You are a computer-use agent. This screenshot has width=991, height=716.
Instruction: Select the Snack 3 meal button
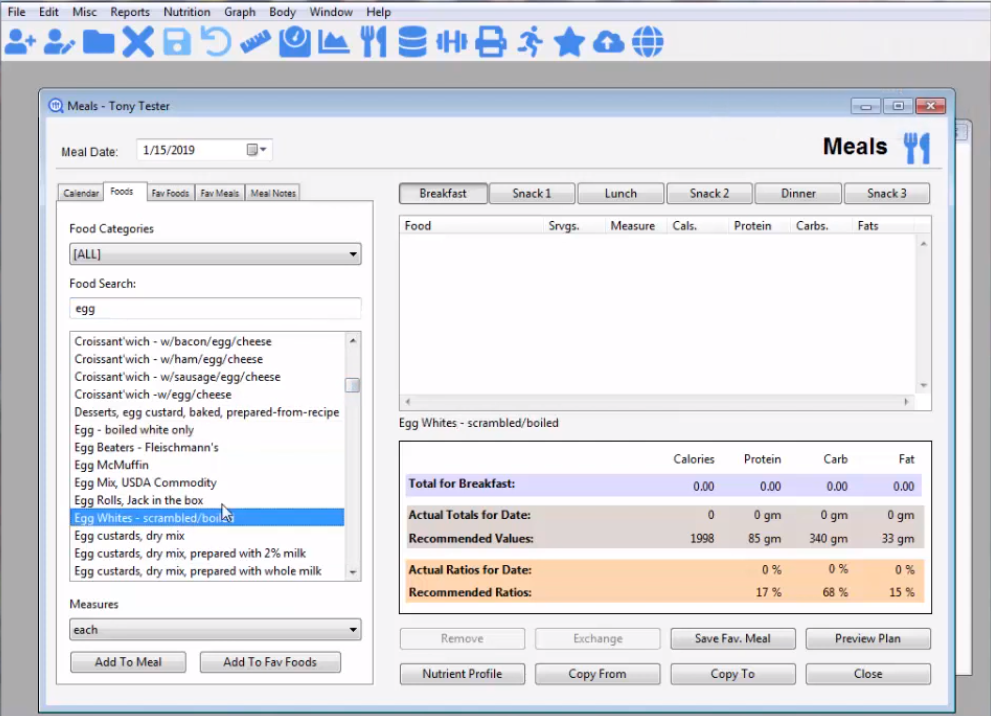tap(887, 193)
